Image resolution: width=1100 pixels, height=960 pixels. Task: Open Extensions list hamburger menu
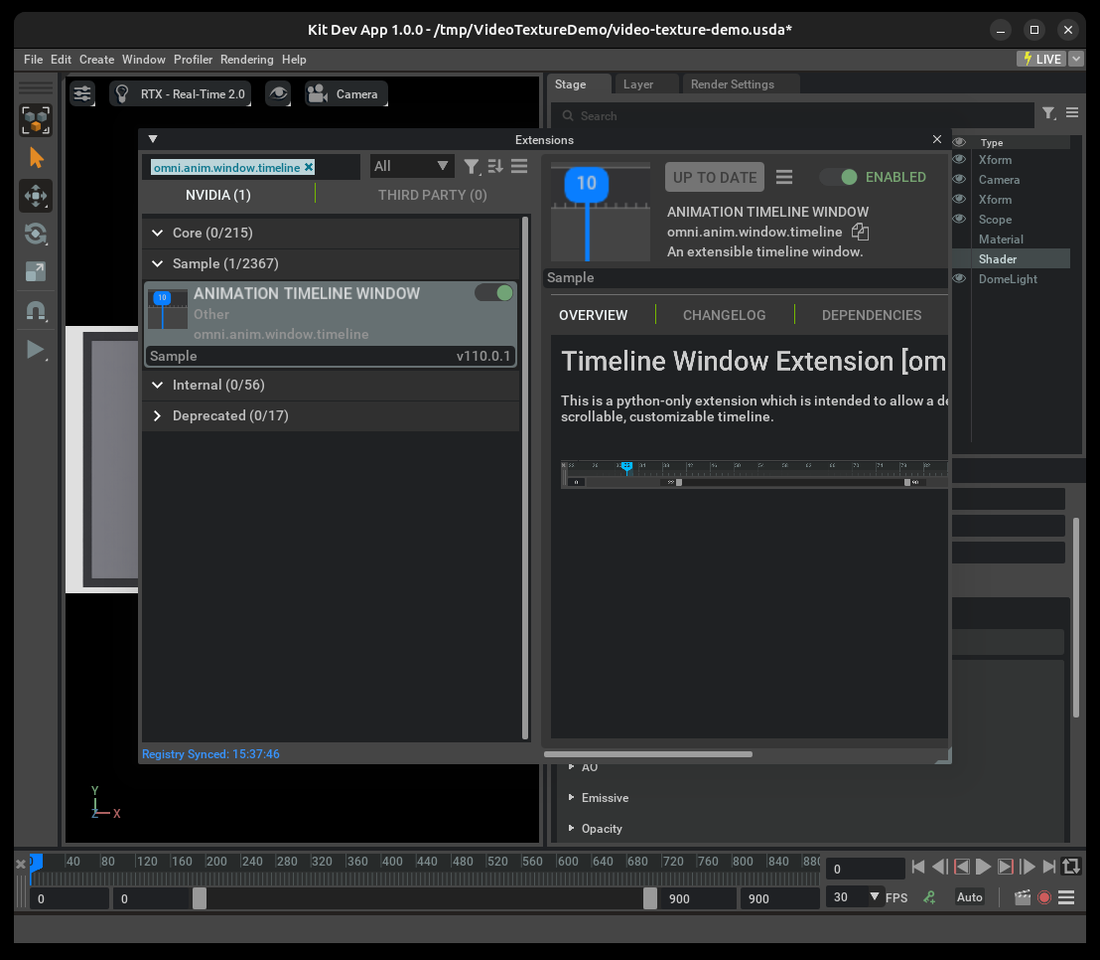[x=519, y=166]
